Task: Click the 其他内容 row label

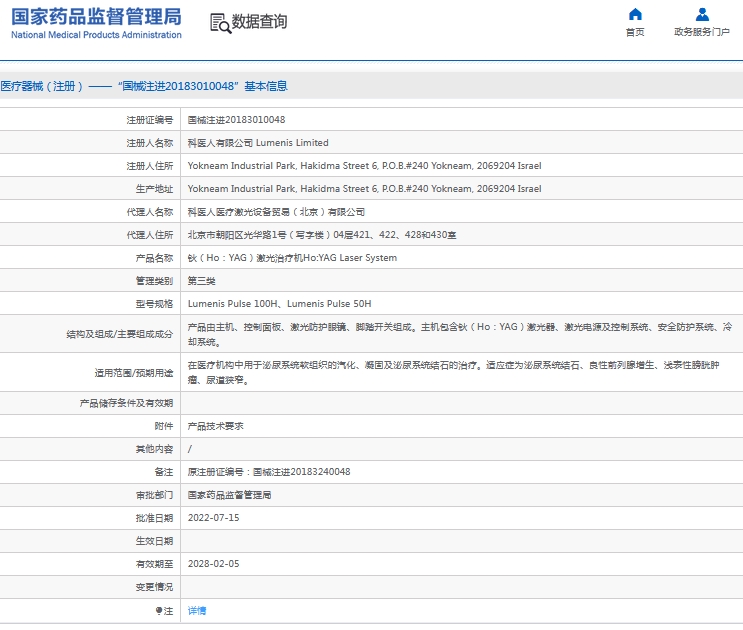Action: [x=154, y=449]
